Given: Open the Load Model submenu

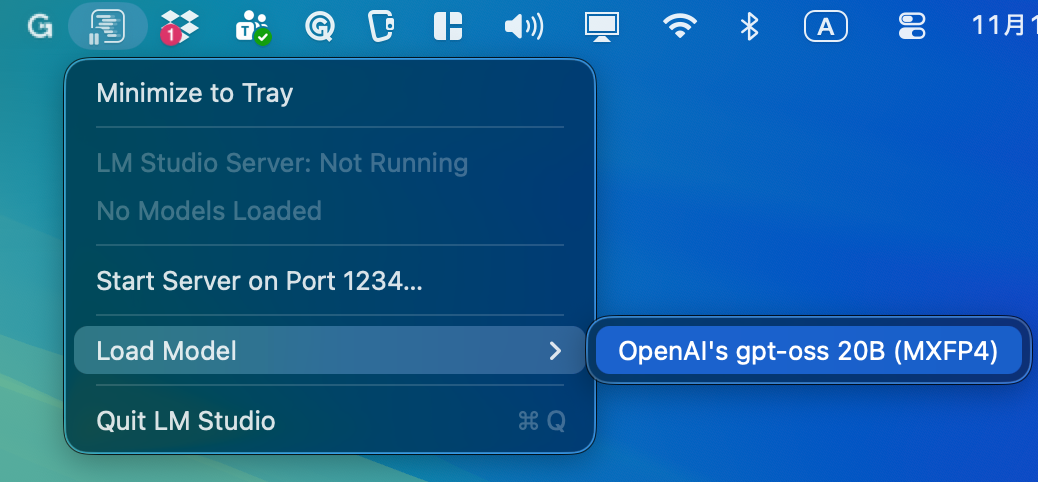Looking at the screenshot, I should [330, 350].
